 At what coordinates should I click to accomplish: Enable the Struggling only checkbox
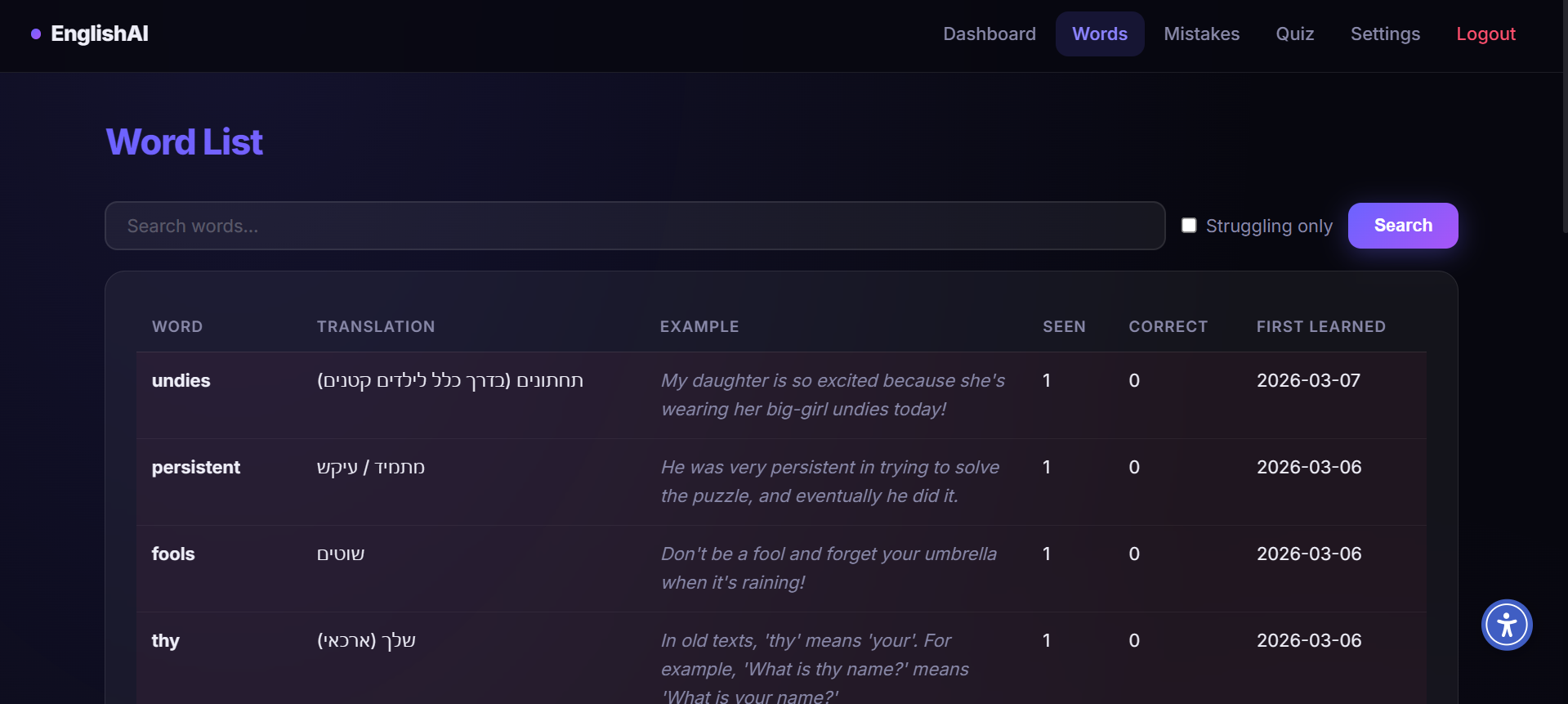[x=1189, y=226]
